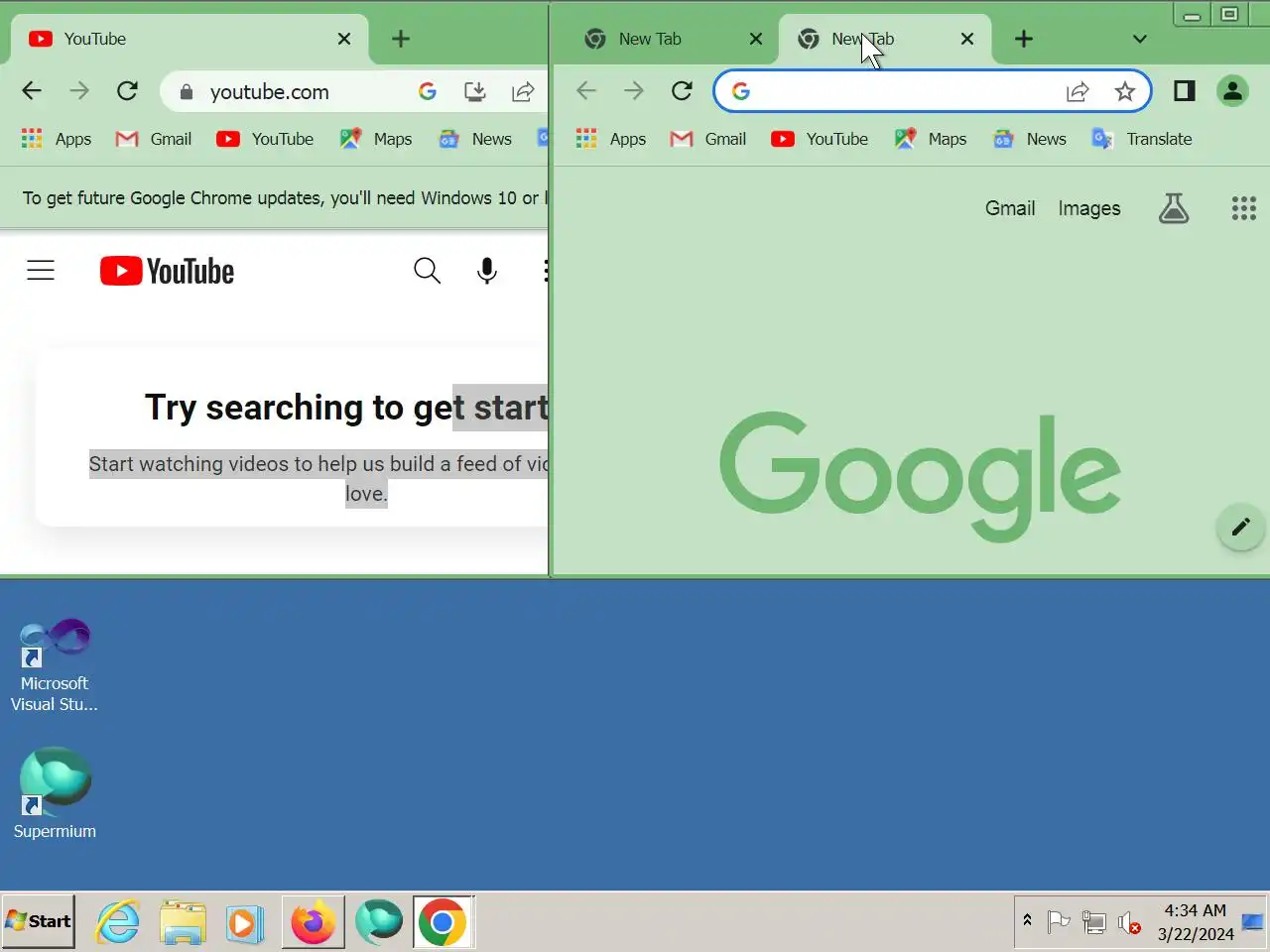Reload the New Tab page
The image size is (1270, 952).
[682, 91]
